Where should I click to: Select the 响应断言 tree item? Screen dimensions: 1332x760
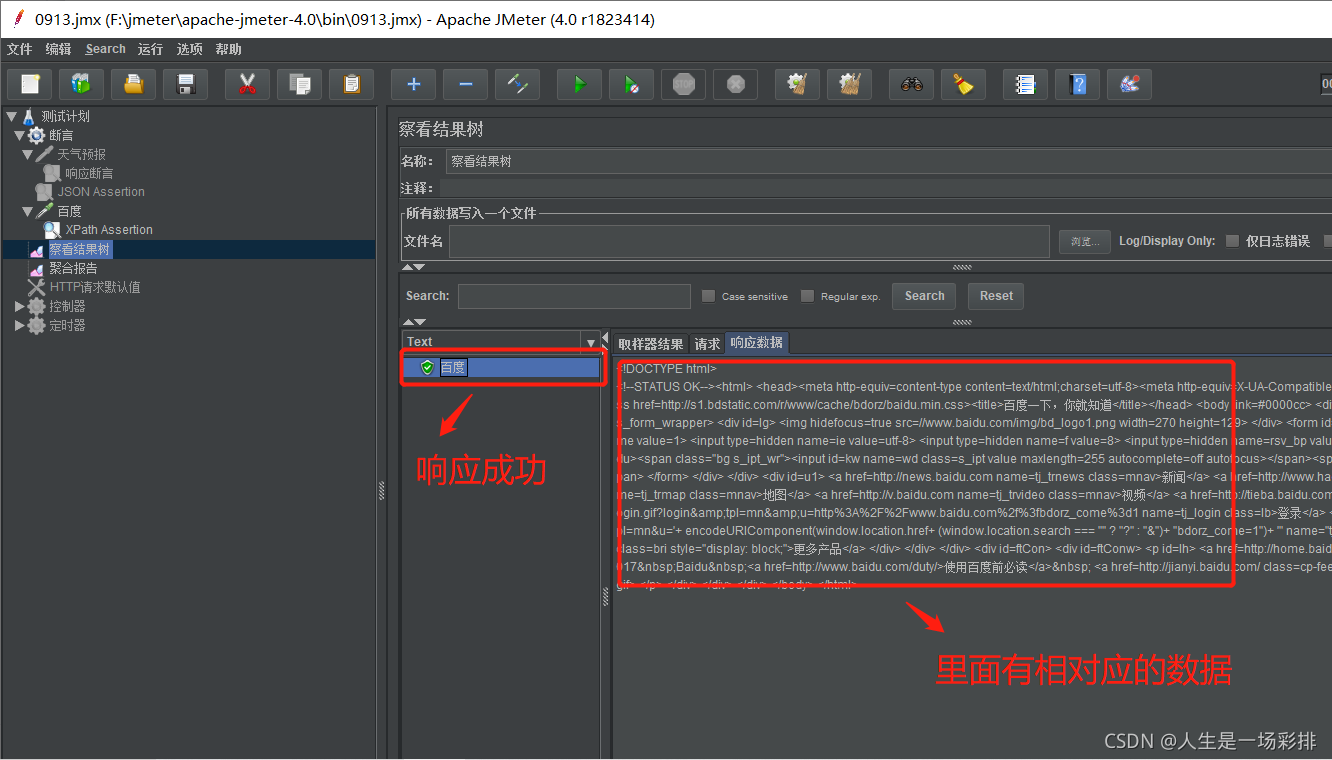point(89,173)
